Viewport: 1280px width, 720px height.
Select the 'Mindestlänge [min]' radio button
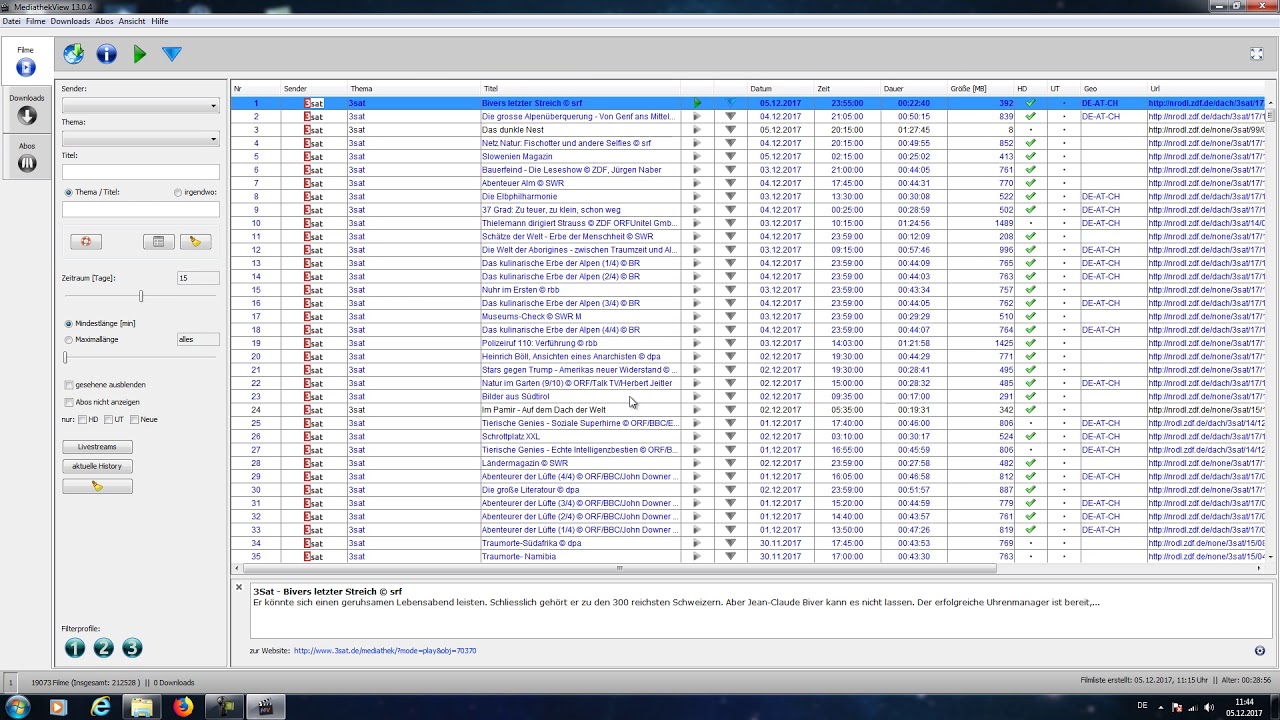click(69, 324)
